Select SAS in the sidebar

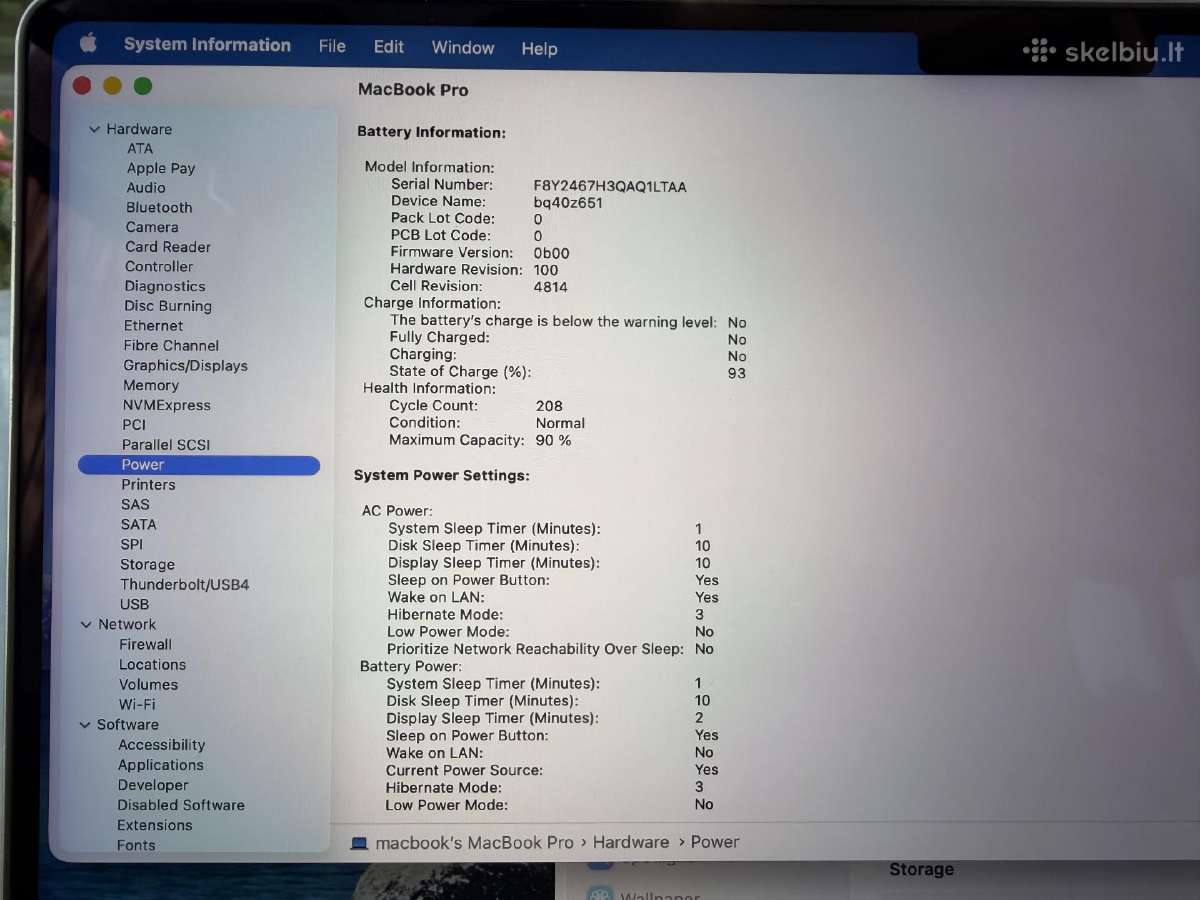pyautogui.click(x=135, y=505)
